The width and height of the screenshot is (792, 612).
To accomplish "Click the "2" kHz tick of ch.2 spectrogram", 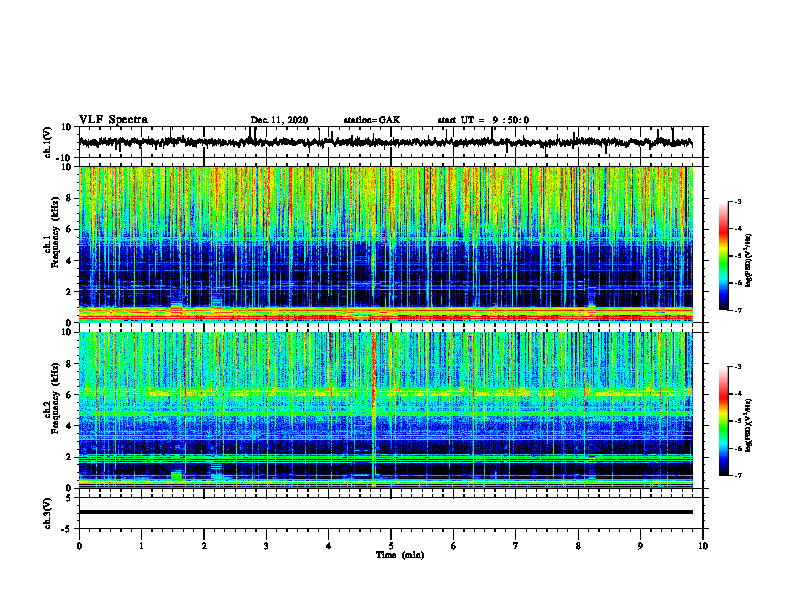I will (69, 457).
